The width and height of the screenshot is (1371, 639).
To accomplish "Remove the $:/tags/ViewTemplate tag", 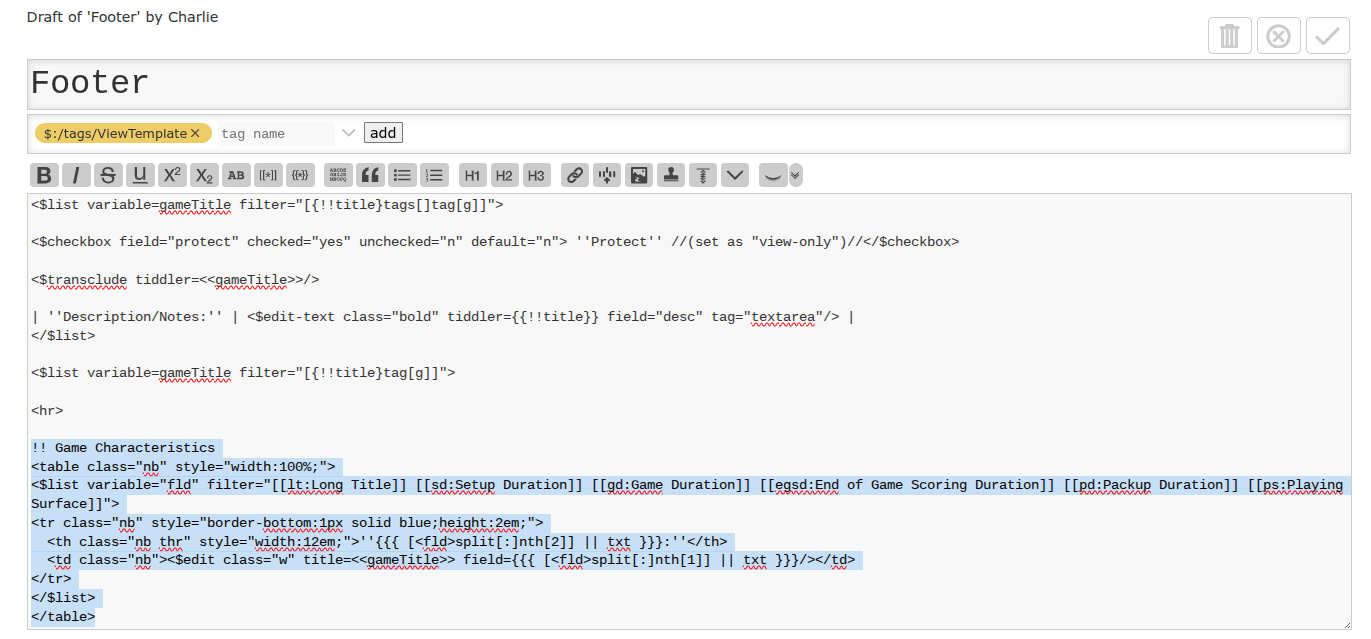I will point(195,133).
